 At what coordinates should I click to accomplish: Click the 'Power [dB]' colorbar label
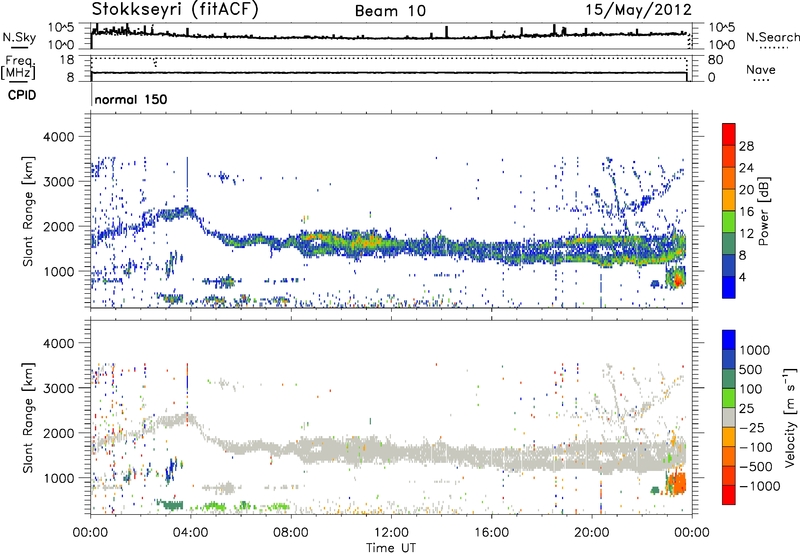[x=764, y=211]
